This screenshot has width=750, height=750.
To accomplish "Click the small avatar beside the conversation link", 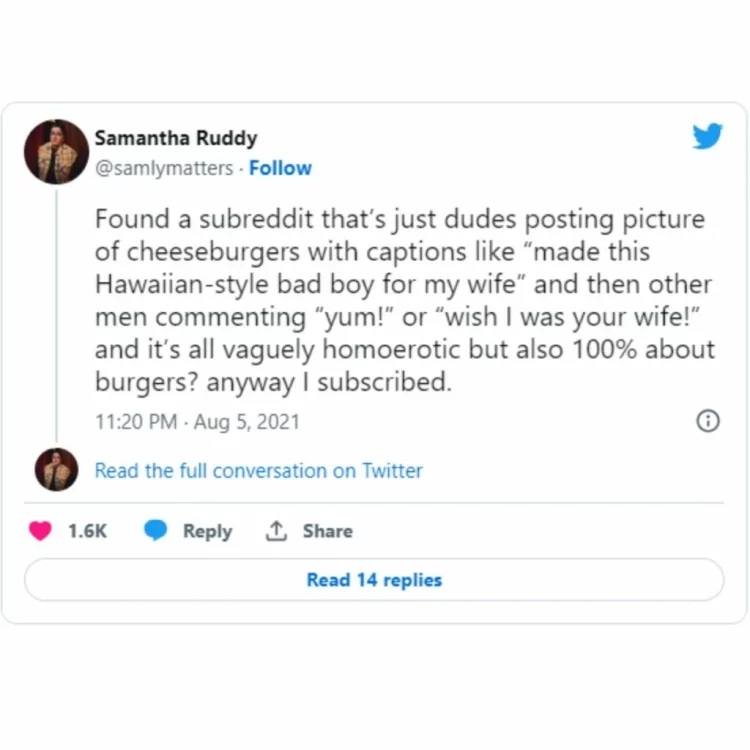I will (x=56, y=470).
